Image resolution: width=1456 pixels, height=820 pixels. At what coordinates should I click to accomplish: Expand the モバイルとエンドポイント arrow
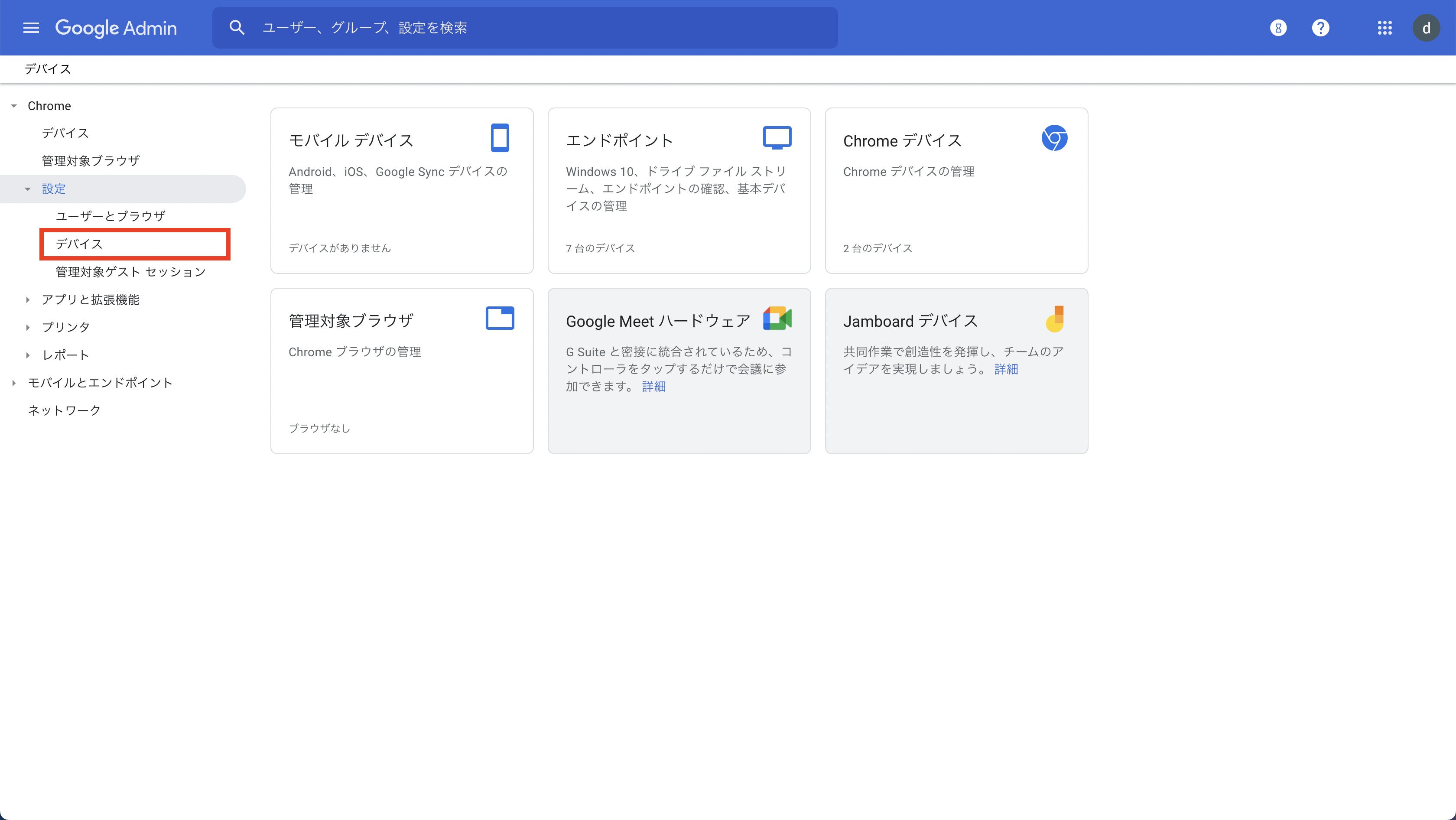click(x=14, y=383)
